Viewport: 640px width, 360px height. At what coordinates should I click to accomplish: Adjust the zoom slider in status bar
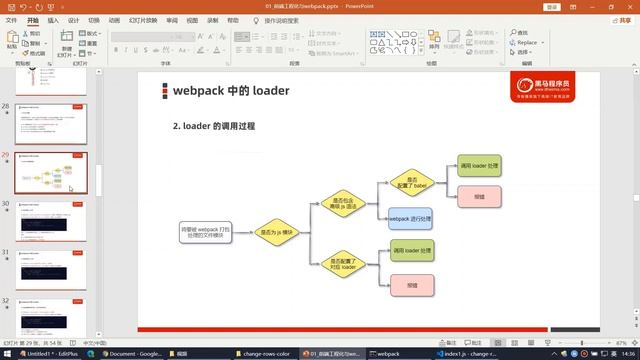pyautogui.click(x=582, y=343)
